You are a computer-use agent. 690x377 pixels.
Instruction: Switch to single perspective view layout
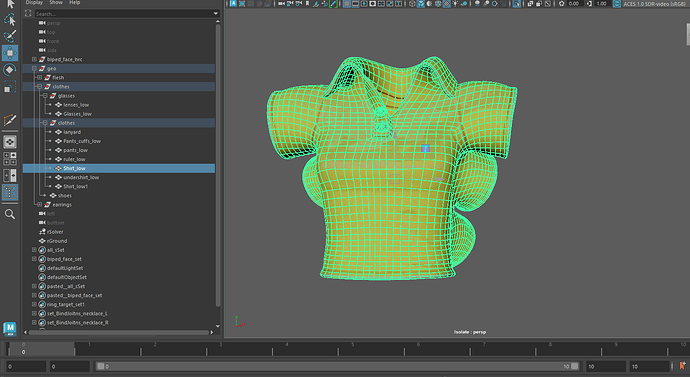[x=10, y=142]
